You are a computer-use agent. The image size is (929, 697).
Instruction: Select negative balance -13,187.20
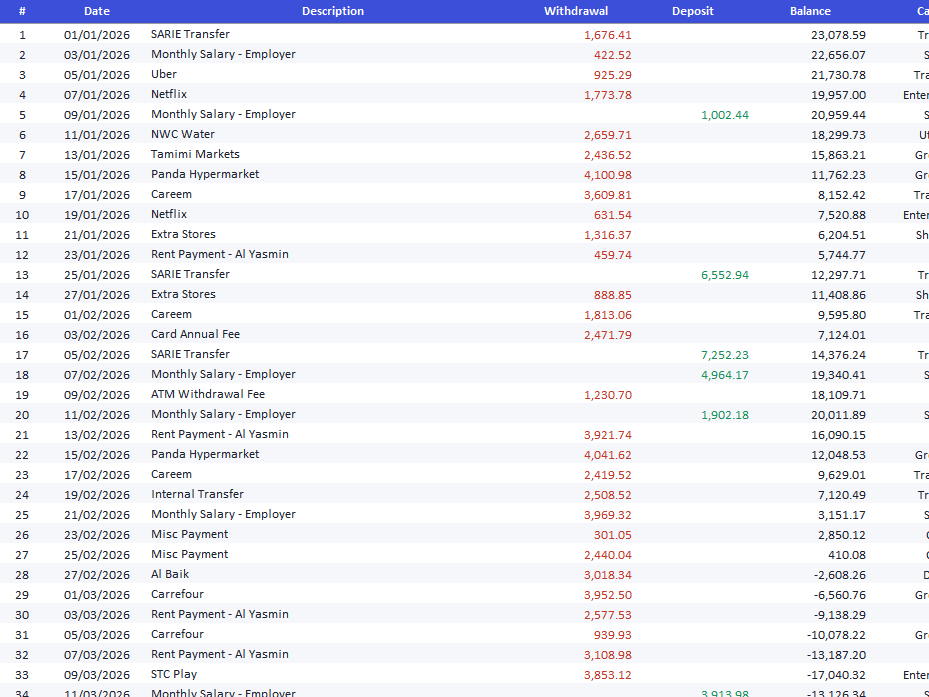[836, 655]
